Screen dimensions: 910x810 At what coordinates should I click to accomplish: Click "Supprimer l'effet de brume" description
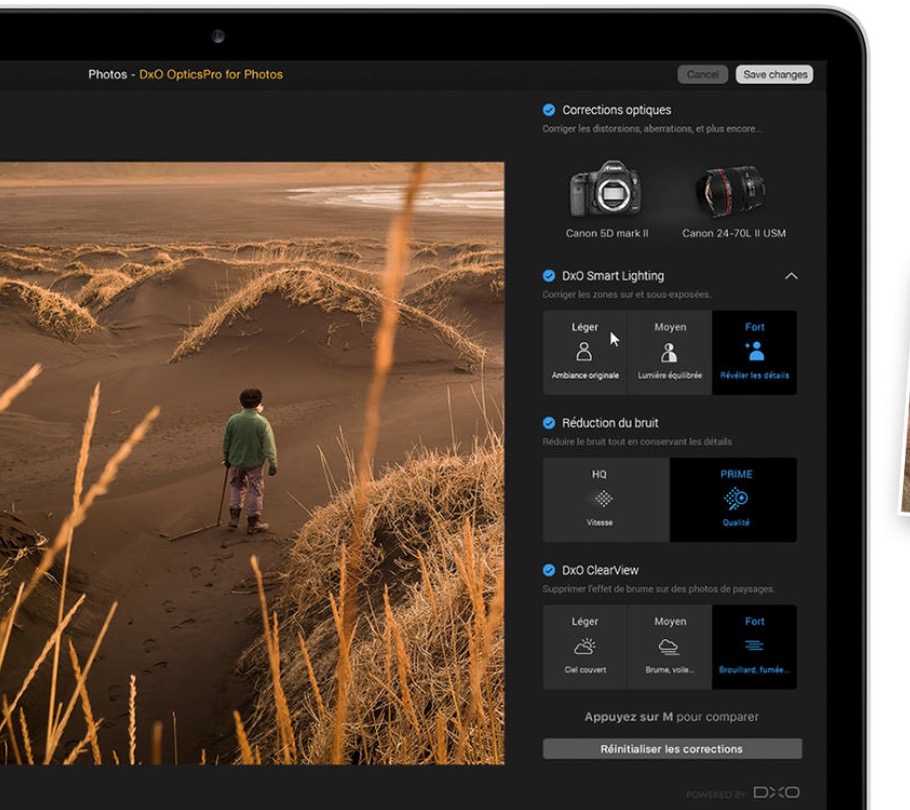[658, 590]
